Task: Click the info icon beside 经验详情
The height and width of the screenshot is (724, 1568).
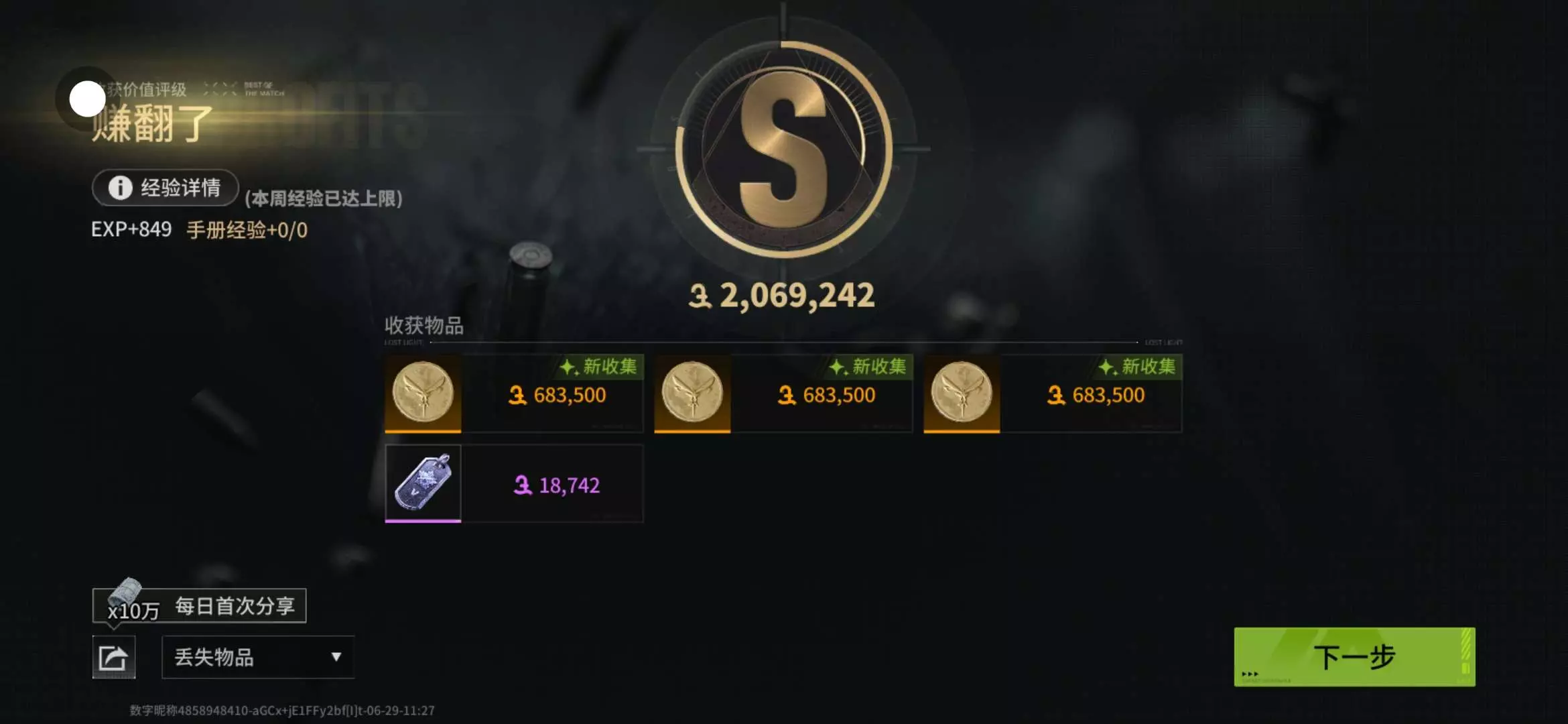Action: click(x=121, y=188)
